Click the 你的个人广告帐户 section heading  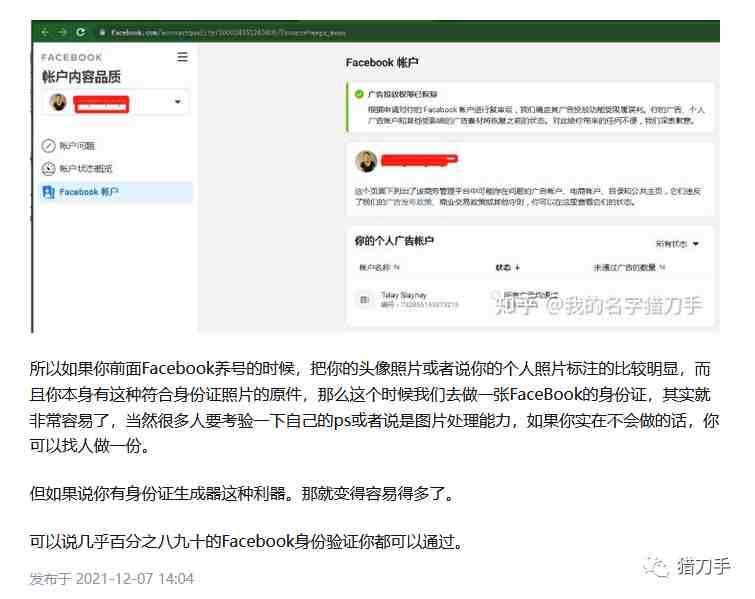(394, 241)
